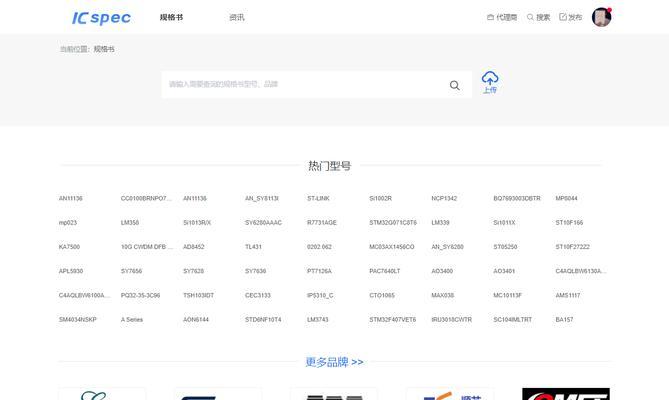Image resolution: width=669 pixels, height=400 pixels.
Task: Click 规格书 in the breadcrumb
Action: point(104,49)
